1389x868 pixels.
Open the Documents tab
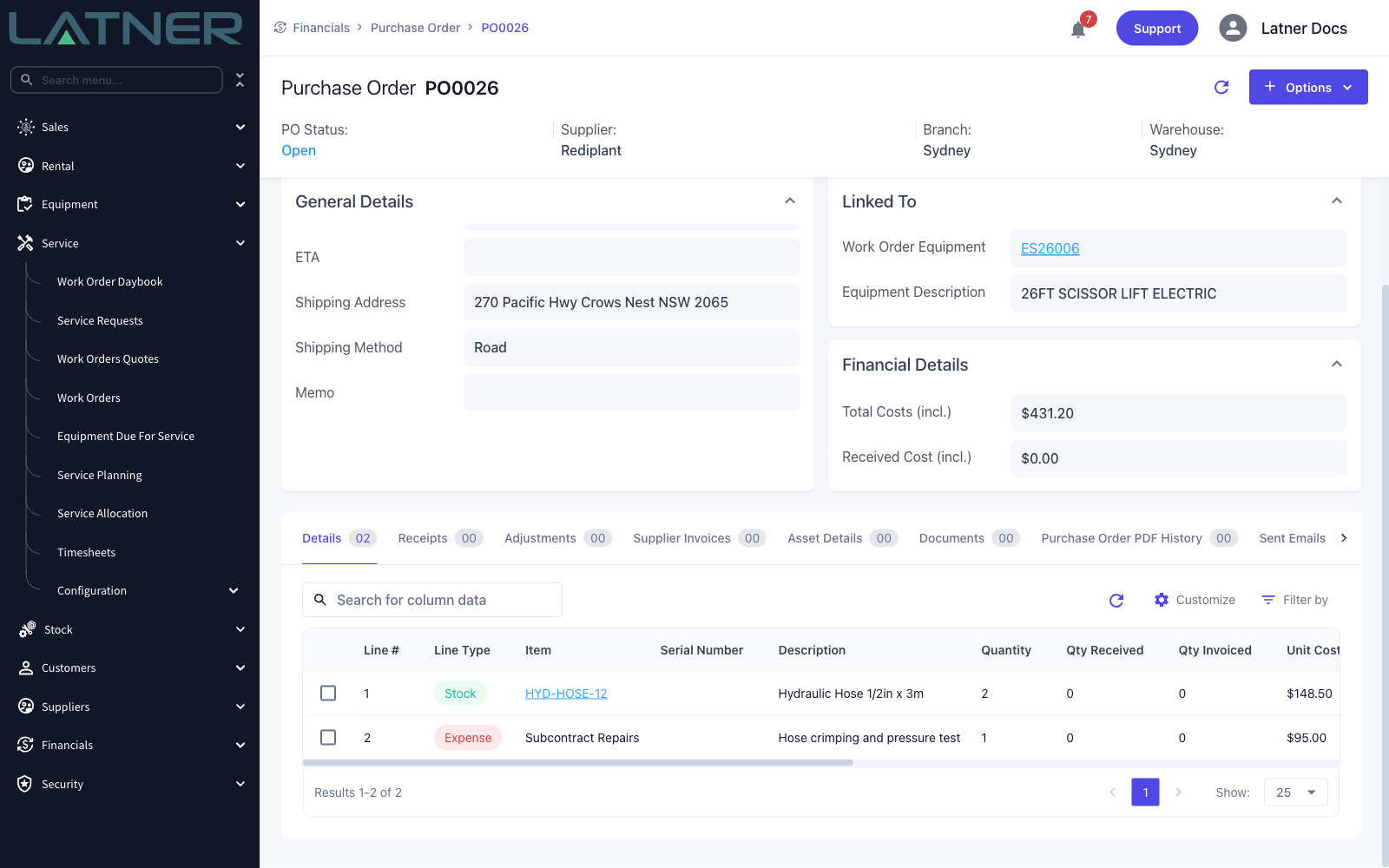click(970, 538)
